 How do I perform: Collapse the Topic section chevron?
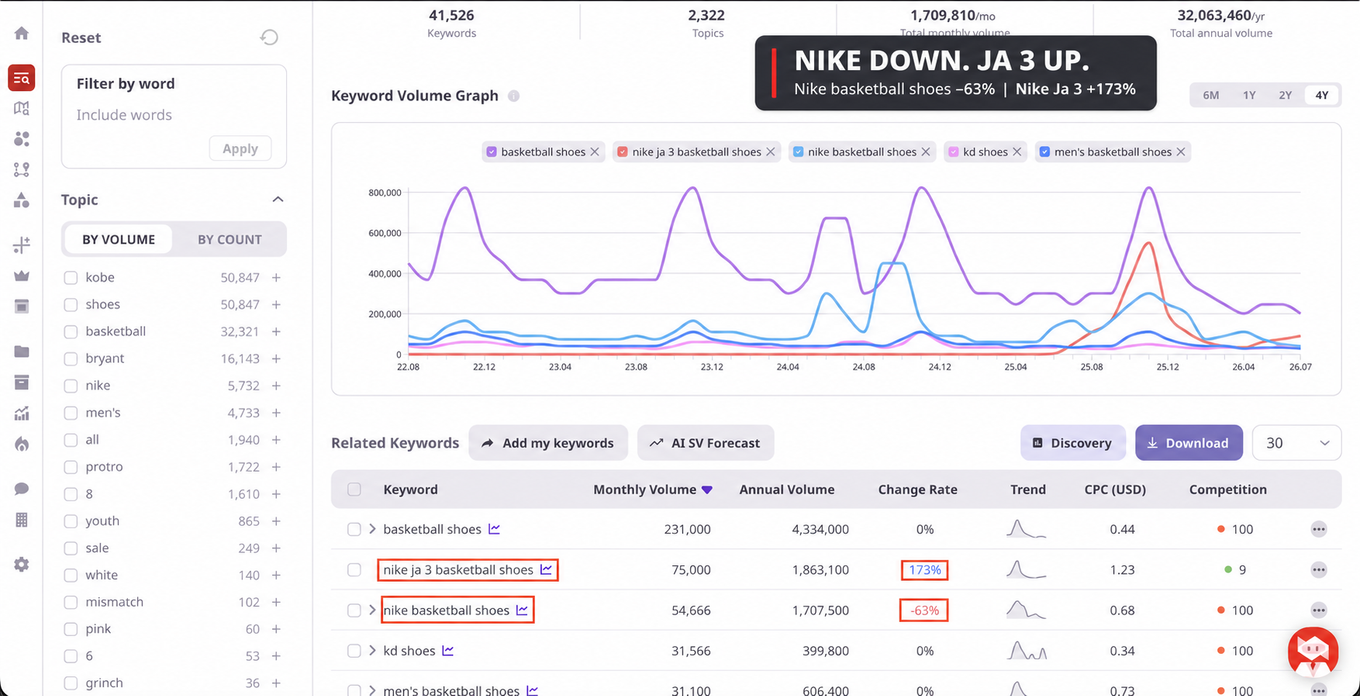278,200
